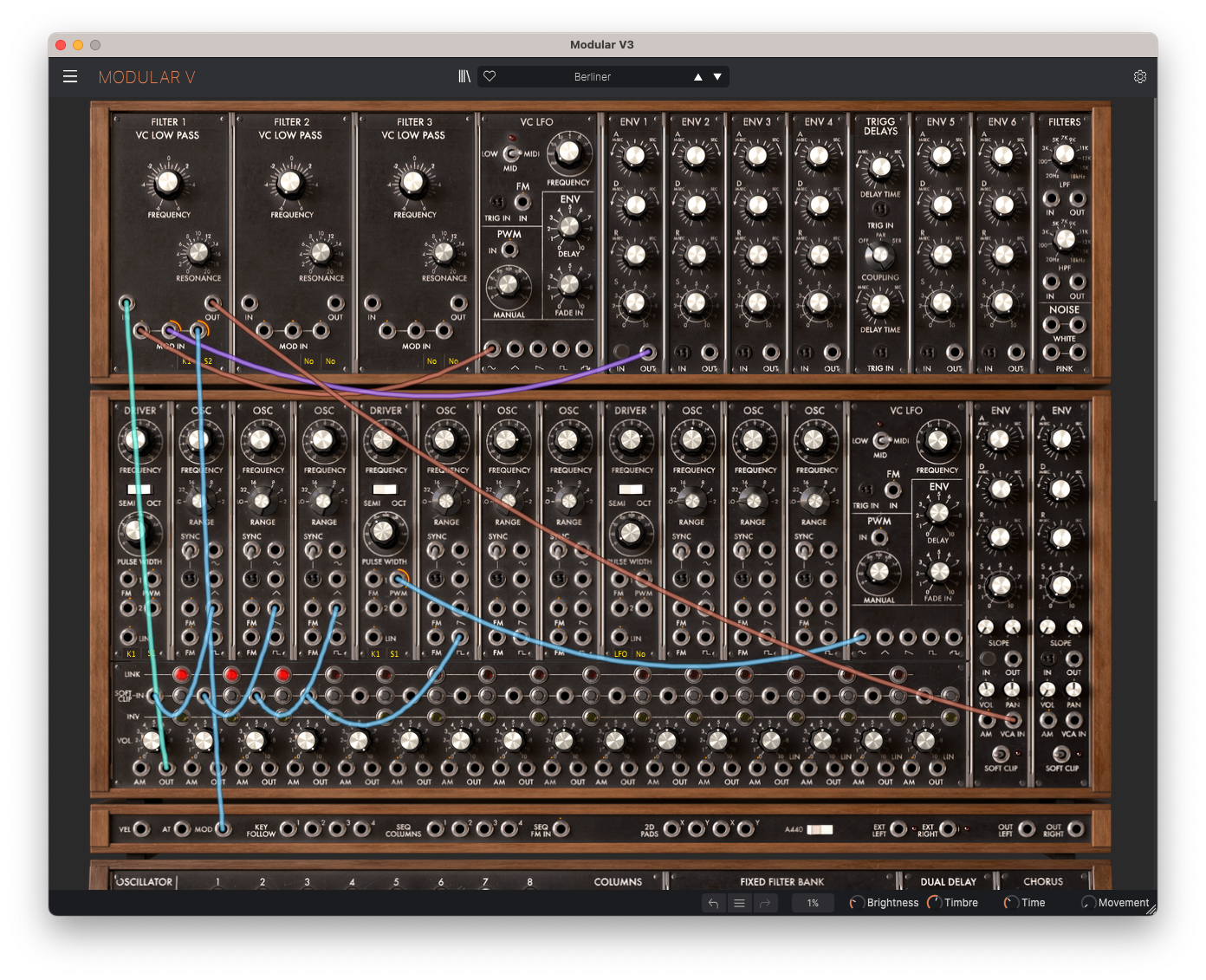This screenshot has height=980, width=1206.
Task: Open the edit history list icon
Action: click(x=739, y=903)
